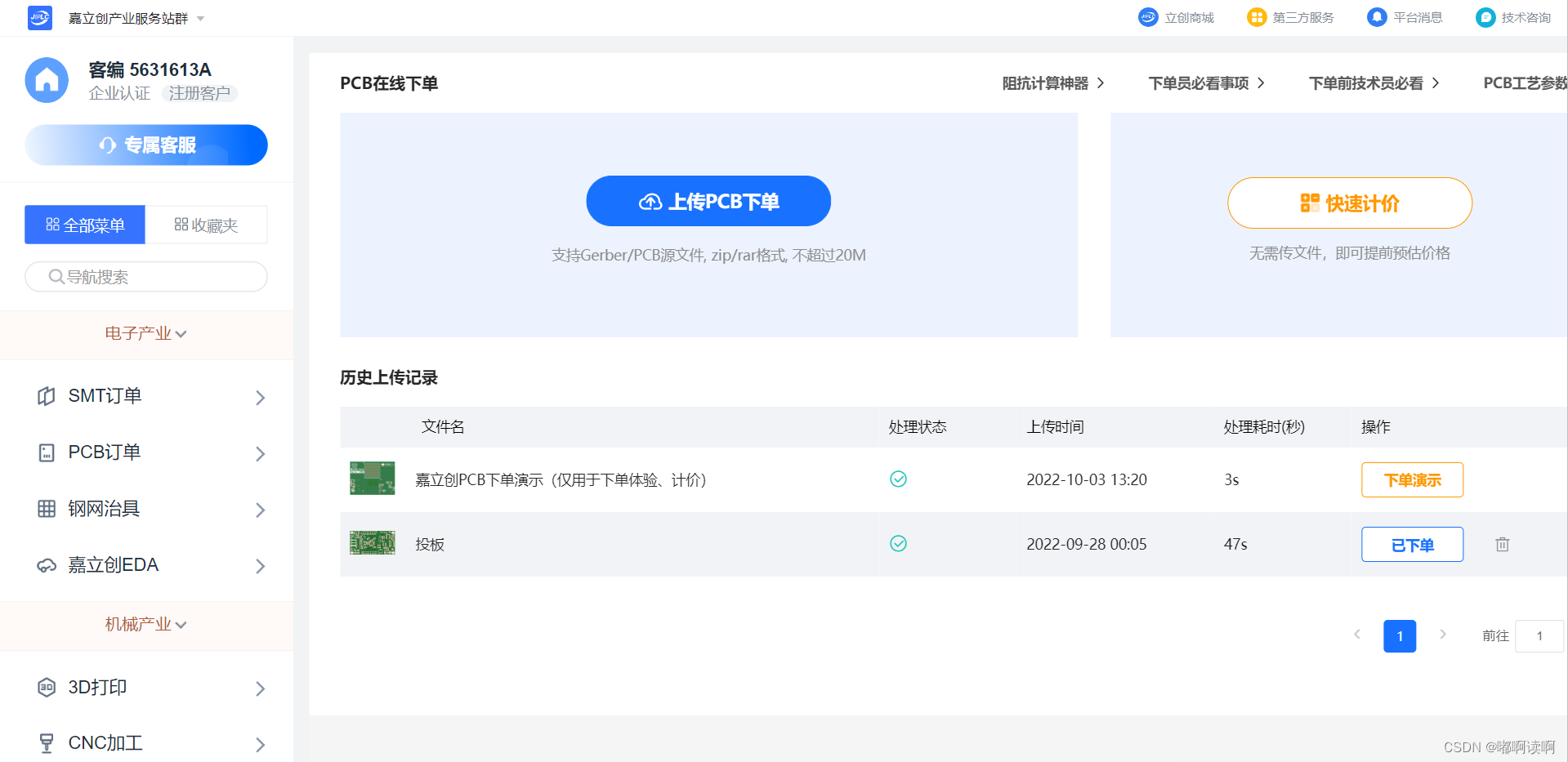Open the 技术咨询 chat icon
Screen dimensions: 1568x762
pyautogui.click(x=1485, y=17)
